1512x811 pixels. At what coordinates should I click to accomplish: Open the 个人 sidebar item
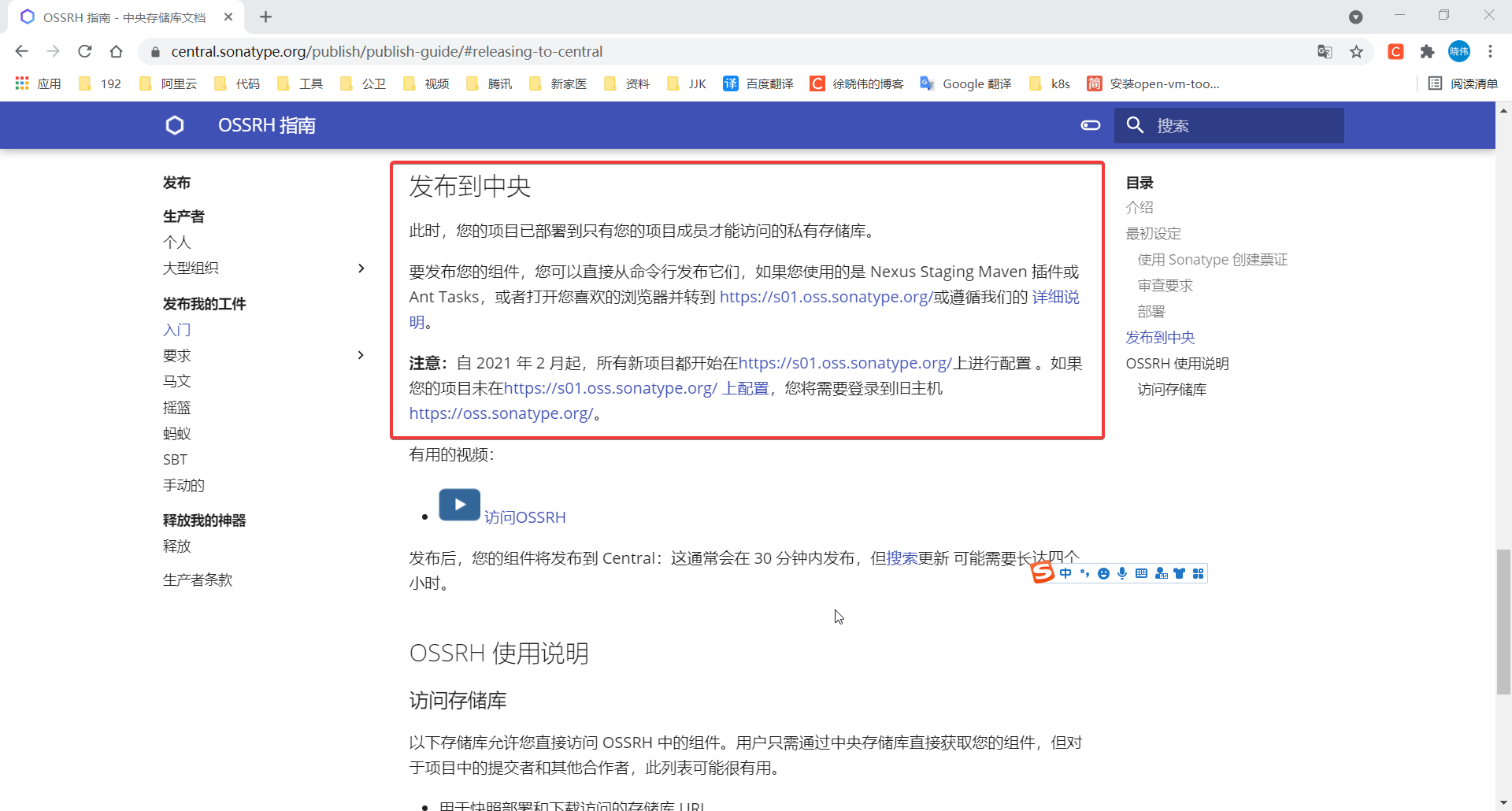pyautogui.click(x=177, y=243)
